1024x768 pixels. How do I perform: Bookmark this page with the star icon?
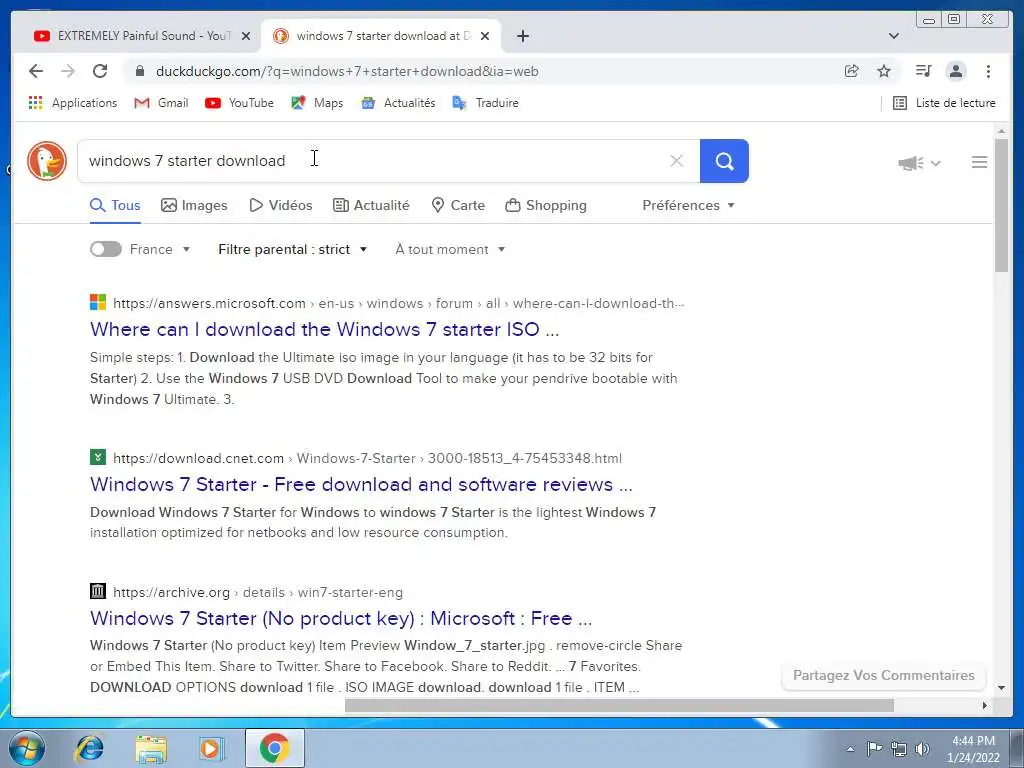pyautogui.click(x=884, y=71)
